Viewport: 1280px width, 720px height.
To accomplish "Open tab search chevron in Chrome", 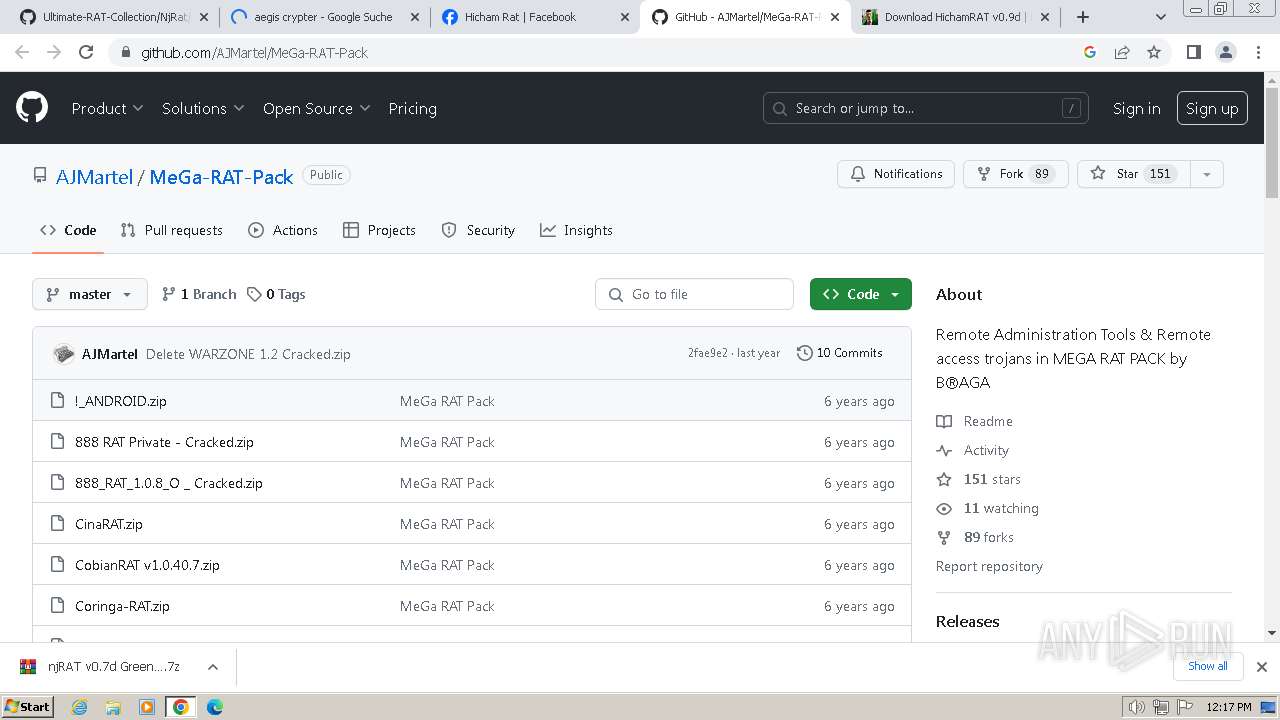I will click(1160, 17).
